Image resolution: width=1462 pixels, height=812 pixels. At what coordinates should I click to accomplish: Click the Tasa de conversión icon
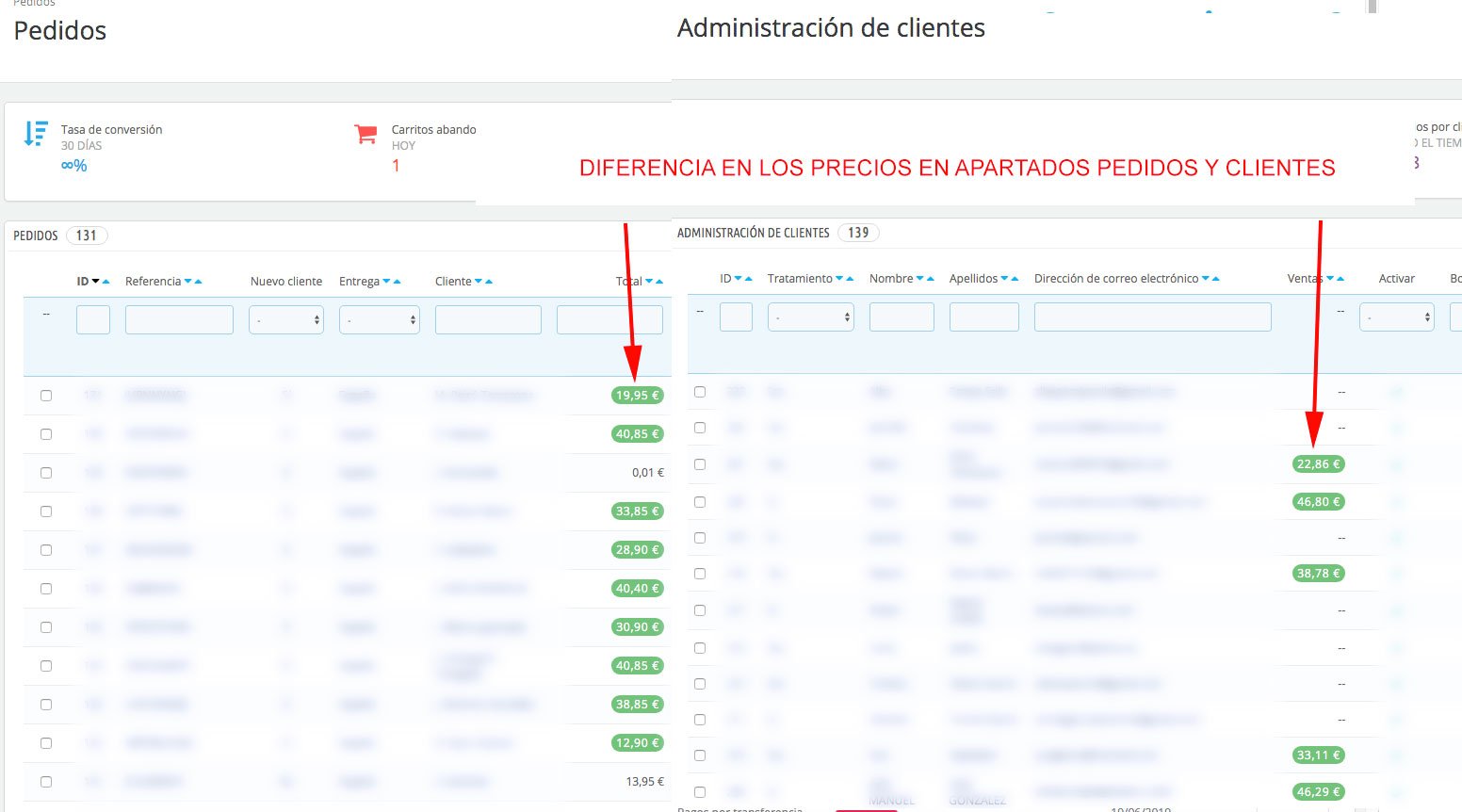pos(36,134)
